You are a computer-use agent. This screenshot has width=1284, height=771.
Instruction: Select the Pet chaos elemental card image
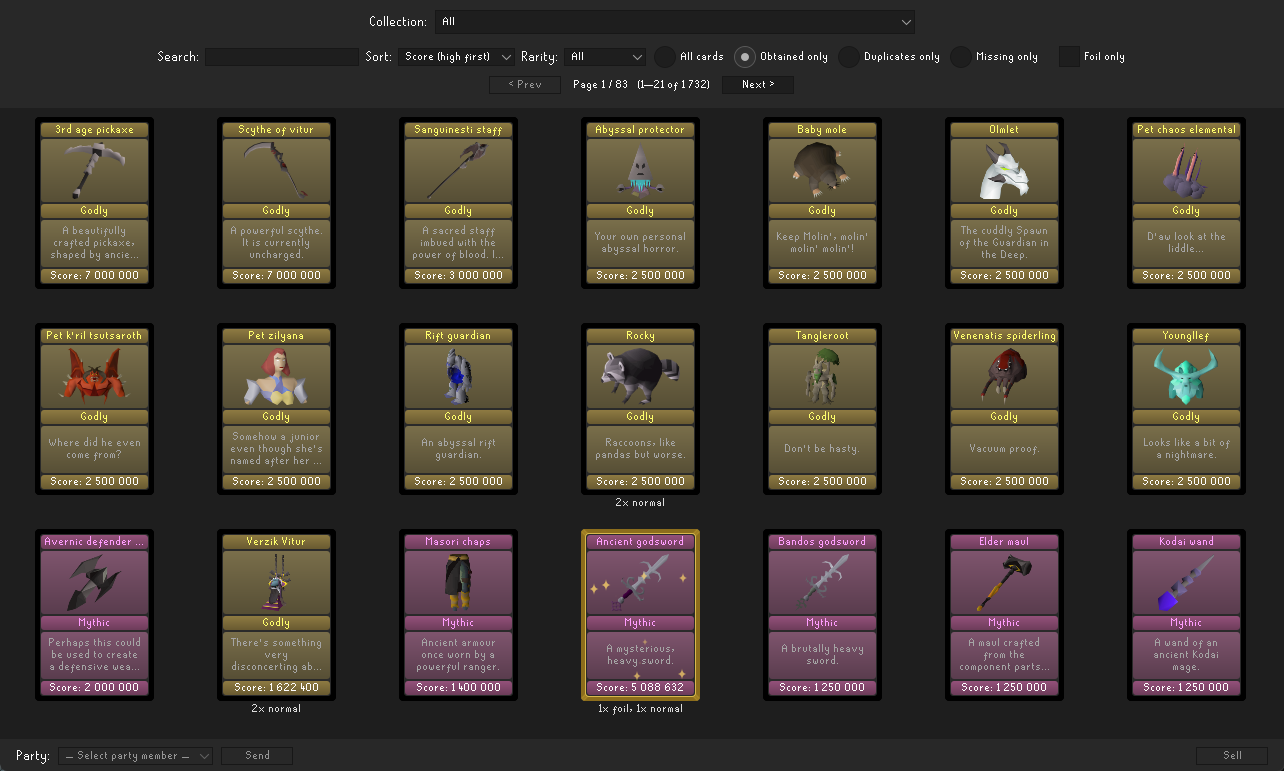point(1186,170)
